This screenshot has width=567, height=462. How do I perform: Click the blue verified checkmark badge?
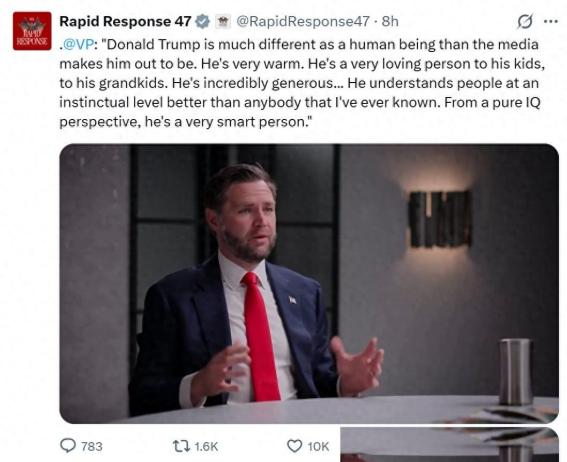(x=203, y=22)
